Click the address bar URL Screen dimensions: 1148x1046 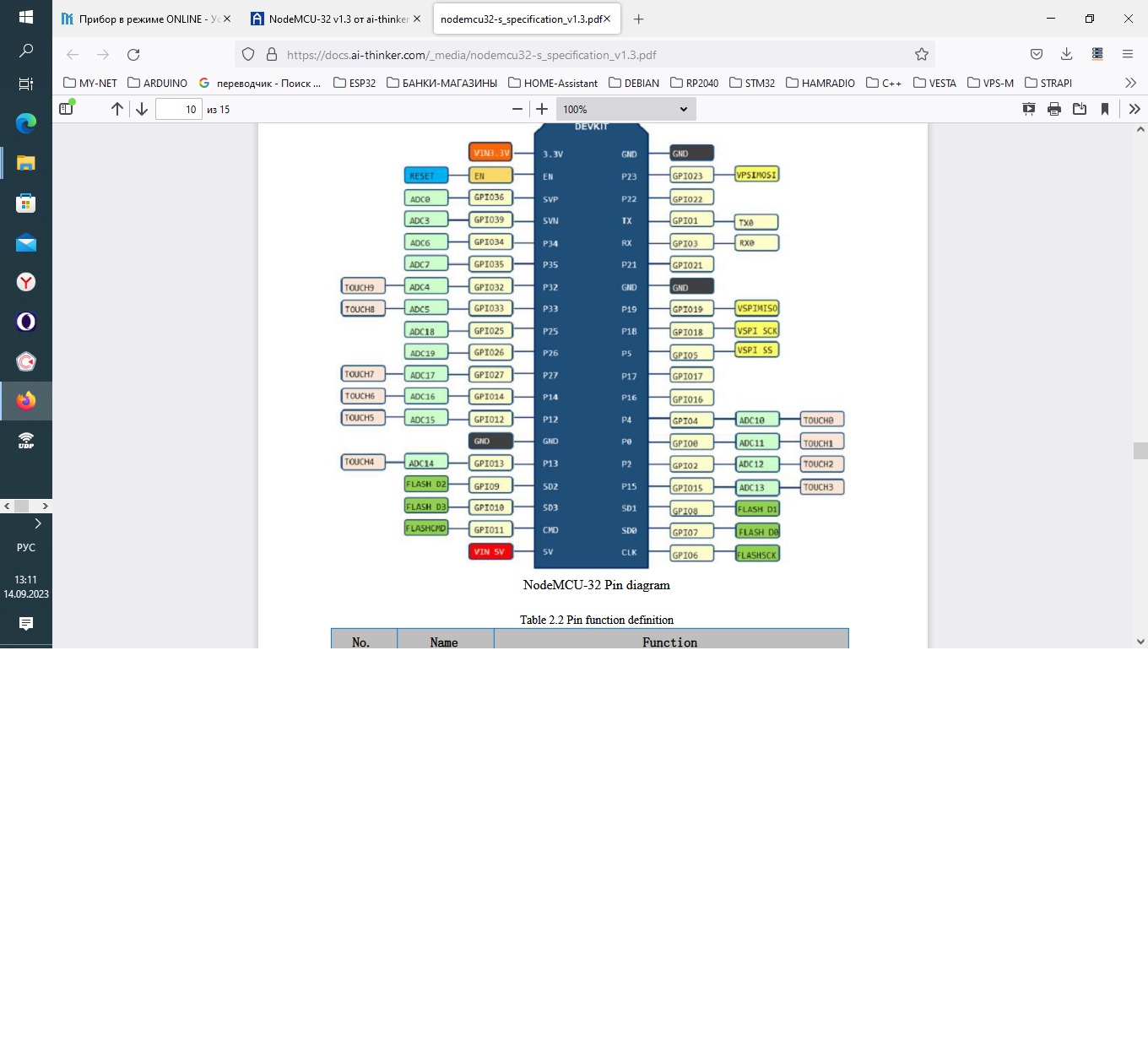coord(471,55)
